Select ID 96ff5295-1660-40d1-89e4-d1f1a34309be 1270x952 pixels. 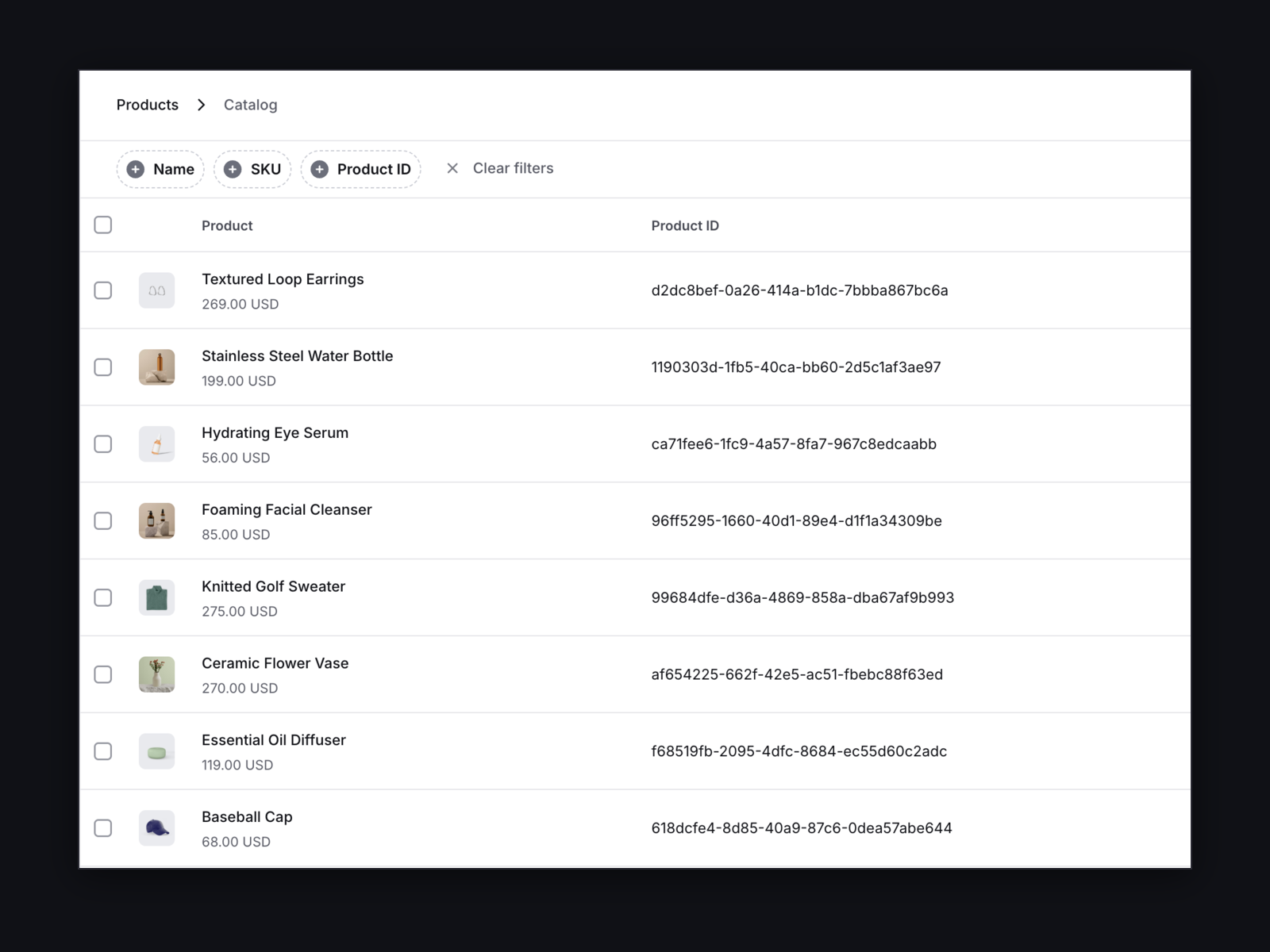point(797,521)
